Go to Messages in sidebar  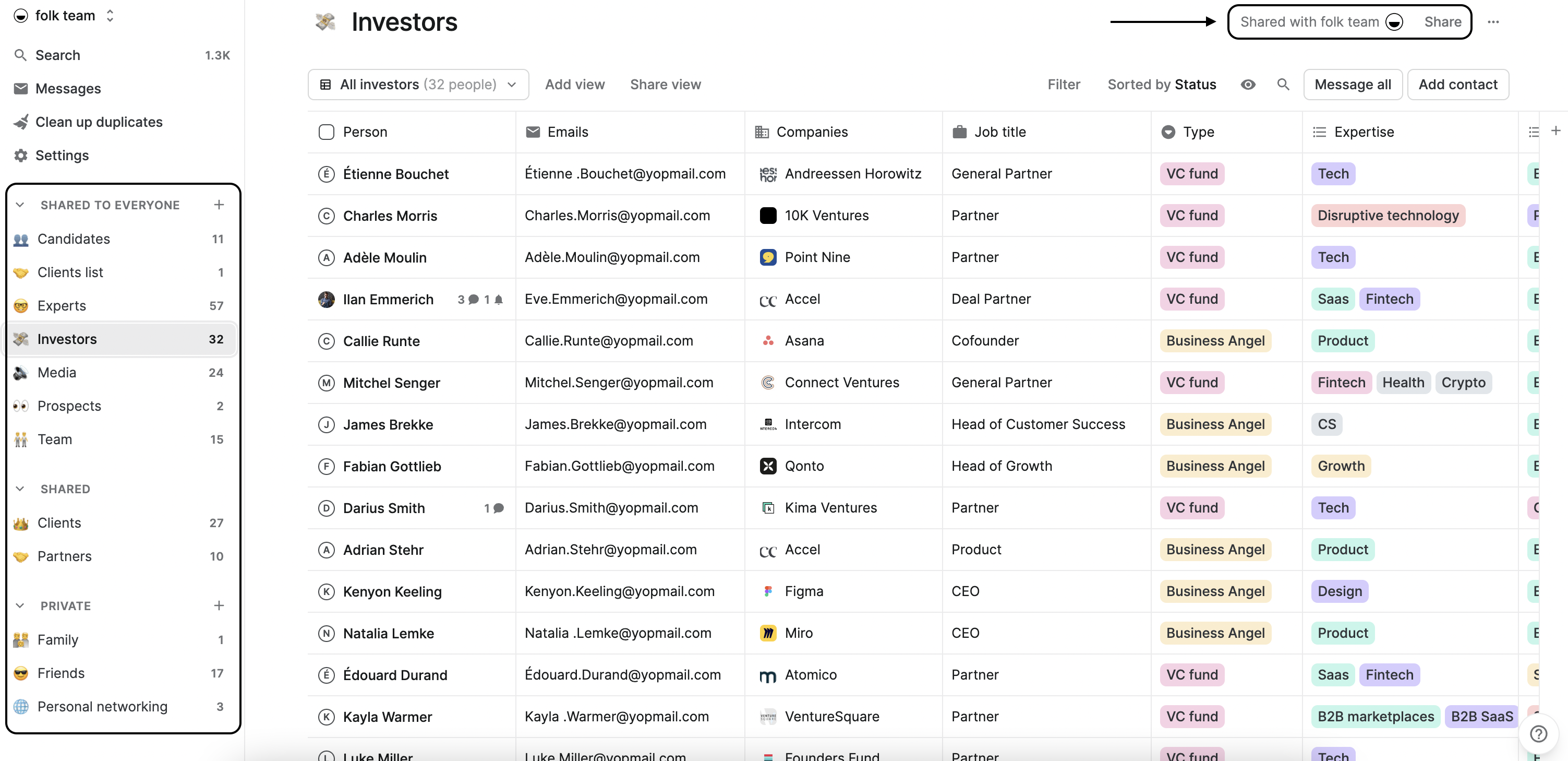coord(122,88)
